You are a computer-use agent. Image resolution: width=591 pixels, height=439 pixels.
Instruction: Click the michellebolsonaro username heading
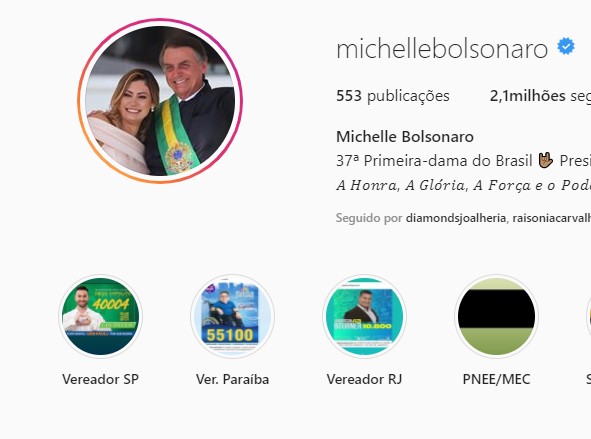[x=442, y=48]
